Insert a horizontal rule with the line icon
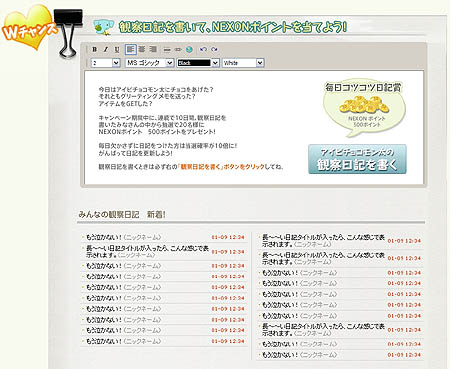The image size is (450, 369). [x=167, y=50]
